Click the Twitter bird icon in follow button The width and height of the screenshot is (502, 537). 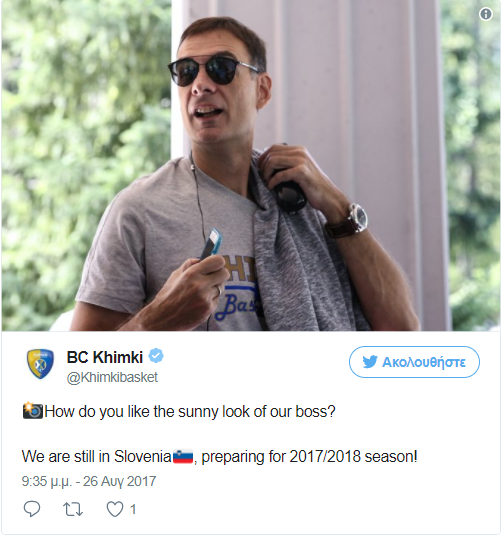click(370, 362)
